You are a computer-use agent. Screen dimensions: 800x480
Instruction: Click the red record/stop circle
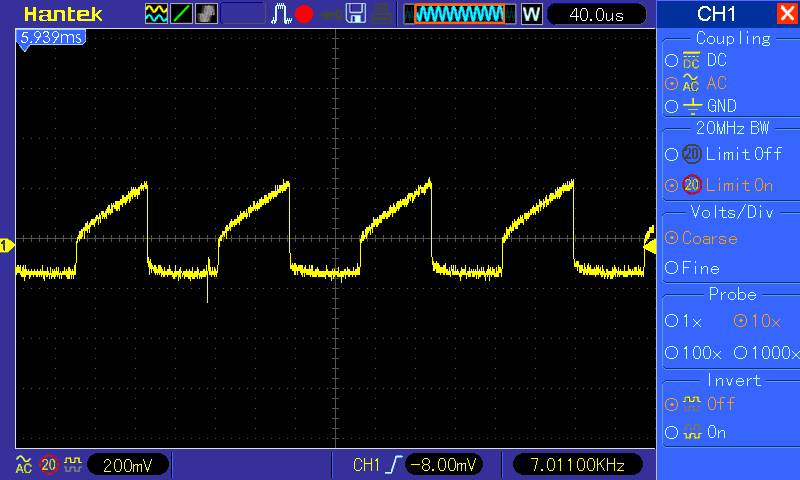pyautogui.click(x=304, y=14)
